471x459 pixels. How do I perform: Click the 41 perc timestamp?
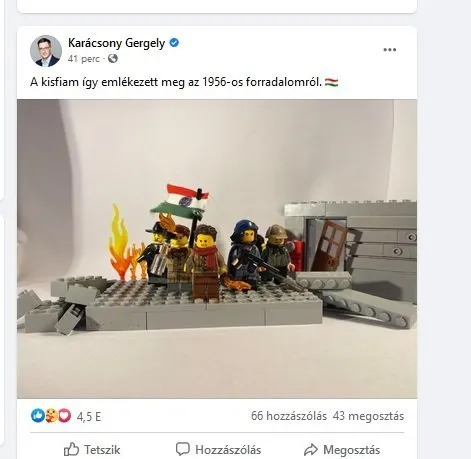coord(84,59)
